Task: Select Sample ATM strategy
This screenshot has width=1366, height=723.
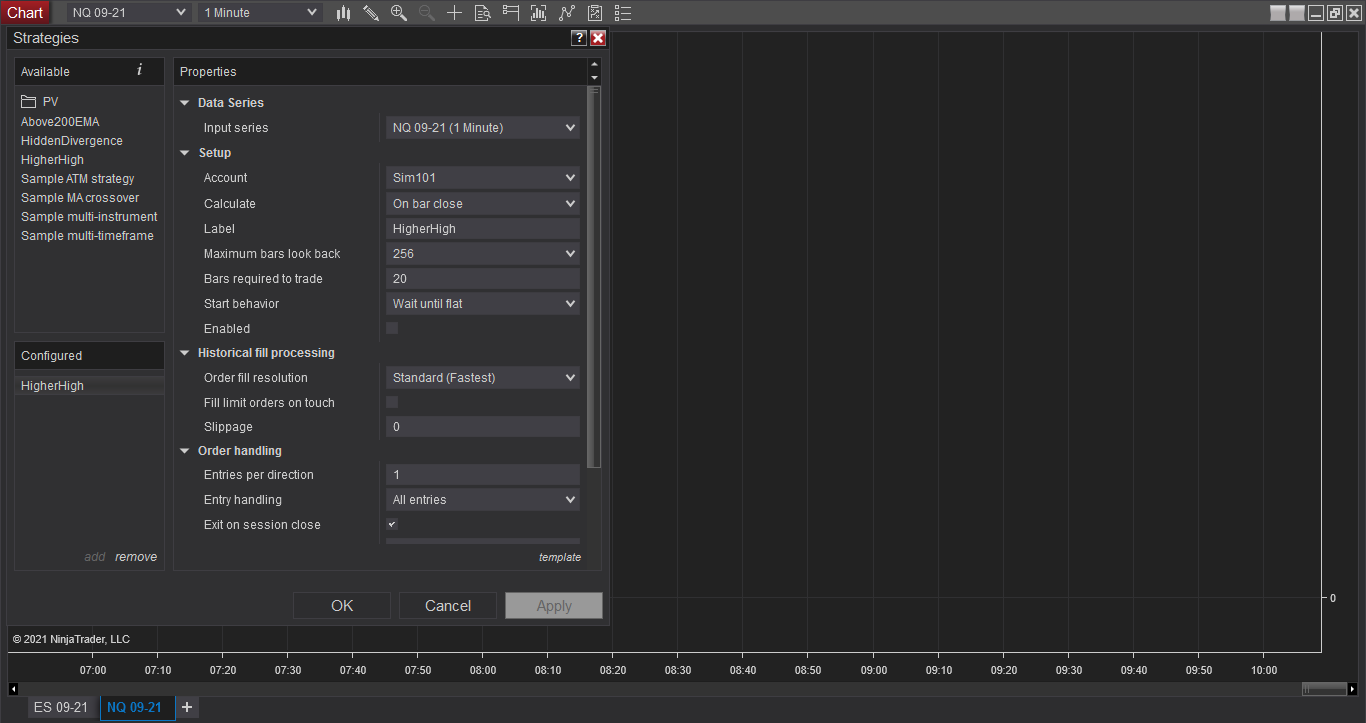Action: pos(77,179)
